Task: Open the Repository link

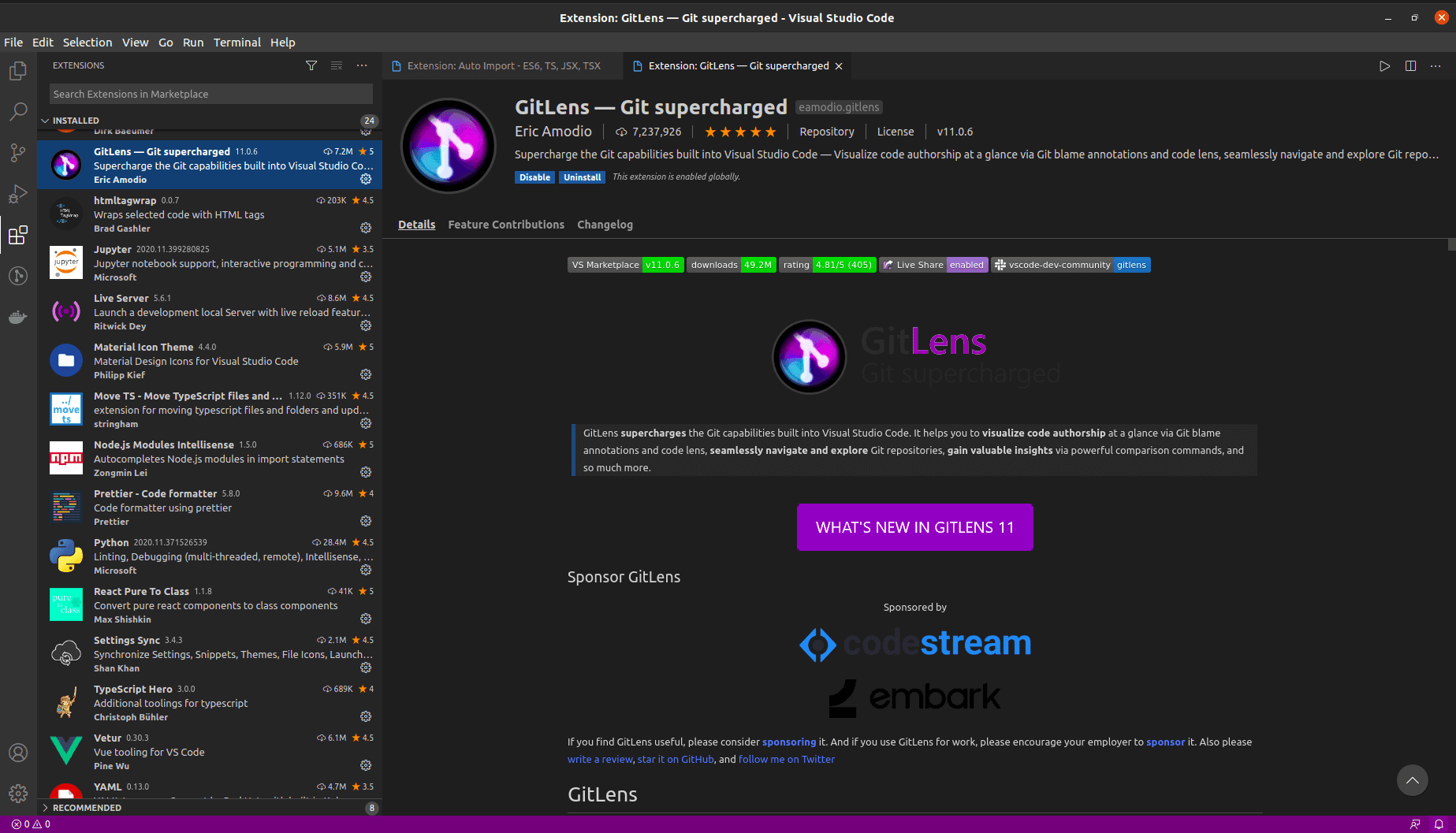Action: coord(826,132)
